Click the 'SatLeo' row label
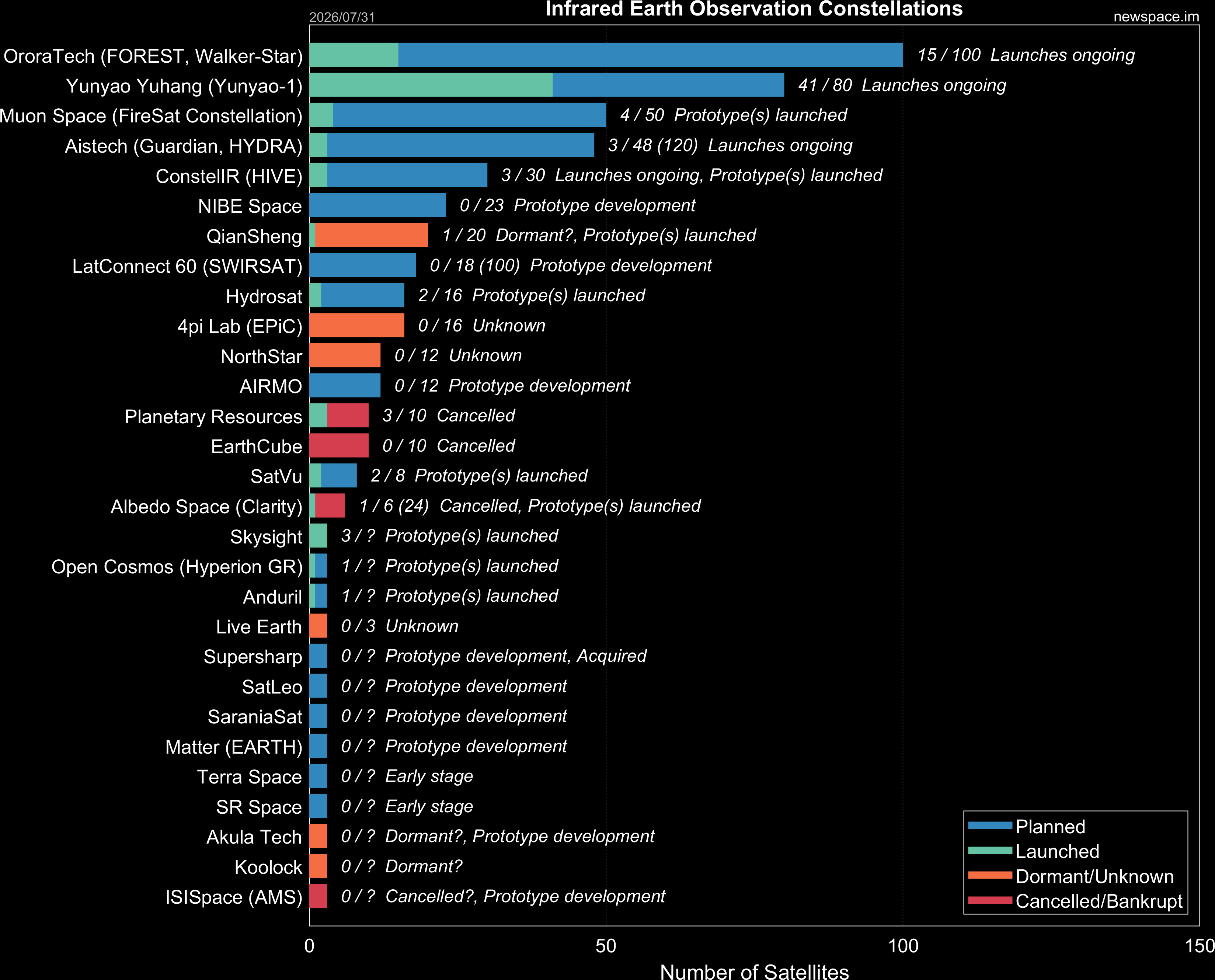This screenshot has height=980, width=1215. [272, 687]
